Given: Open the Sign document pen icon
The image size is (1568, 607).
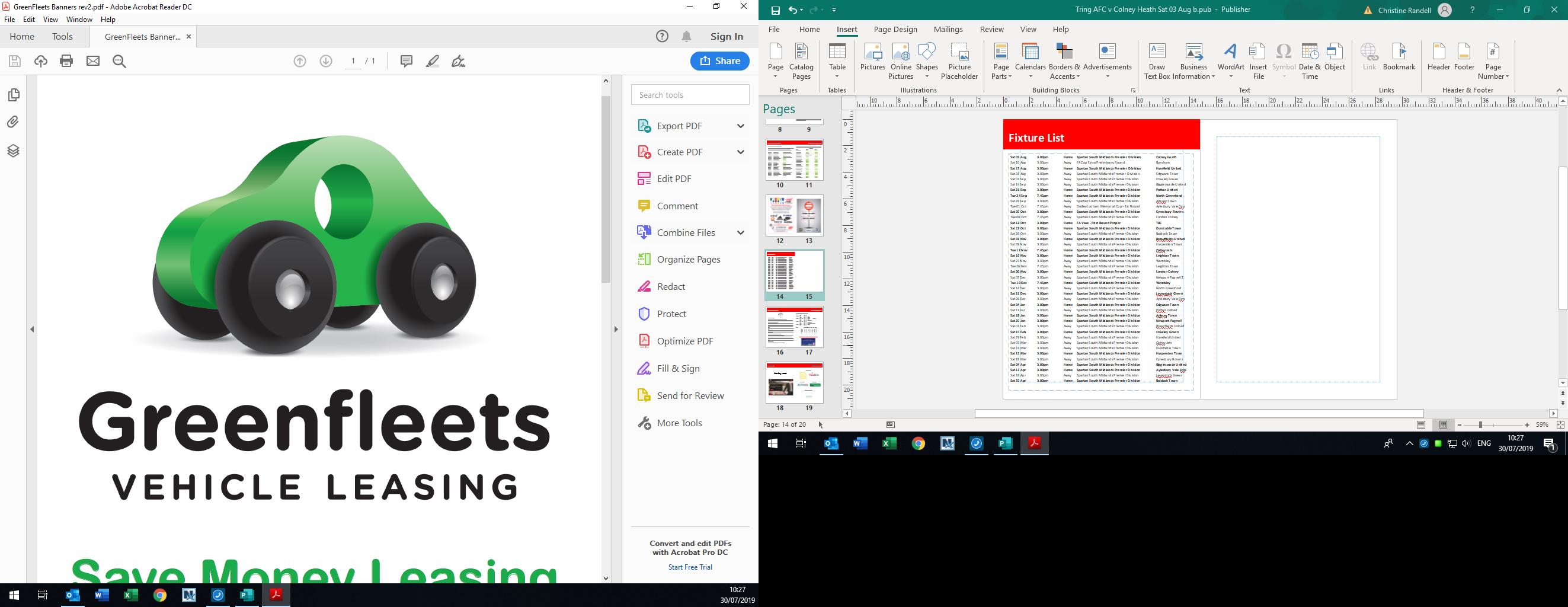Looking at the screenshot, I should tap(459, 61).
